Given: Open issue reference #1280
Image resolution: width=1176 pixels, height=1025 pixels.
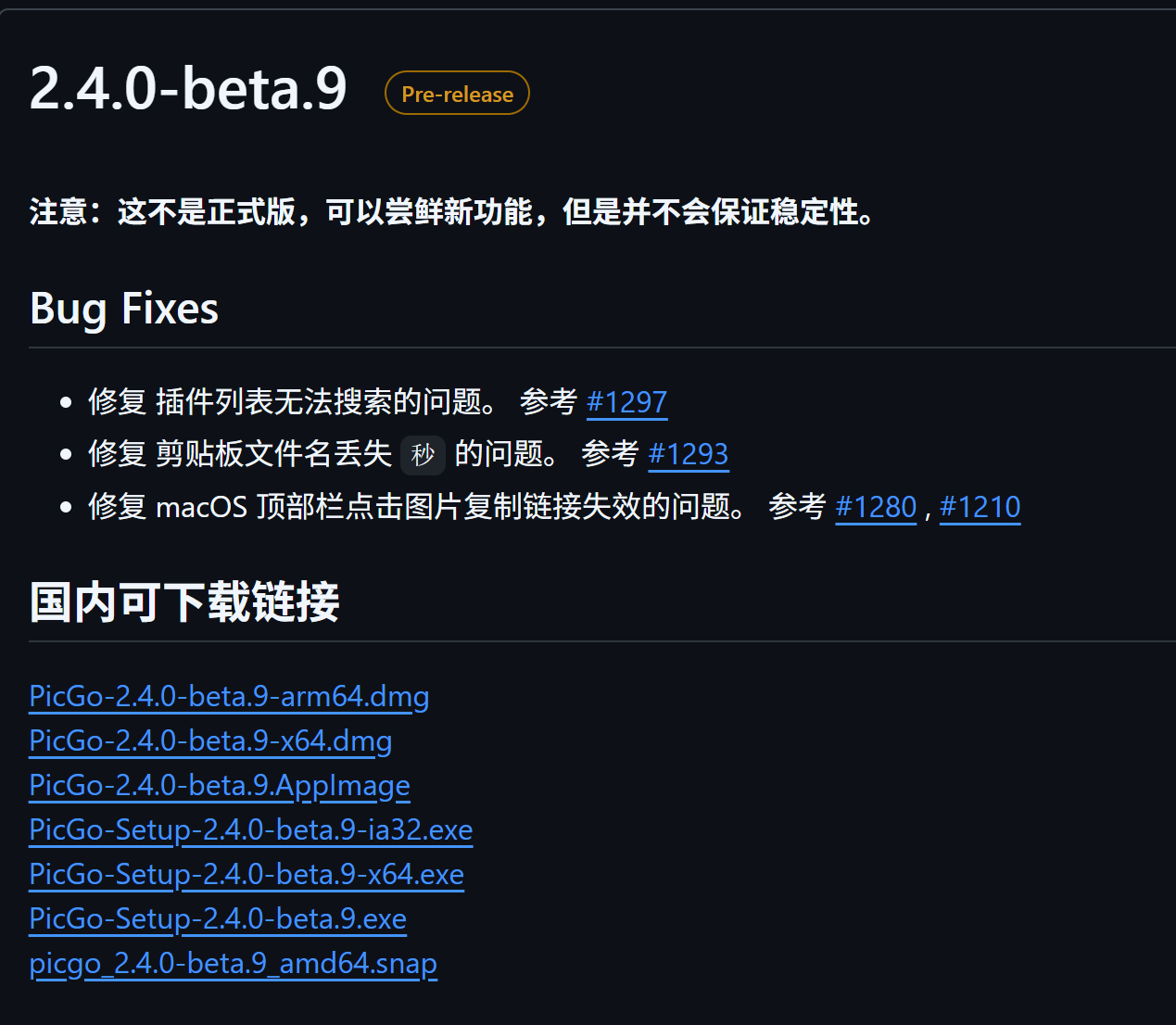Looking at the screenshot, I should coord(876,507).
